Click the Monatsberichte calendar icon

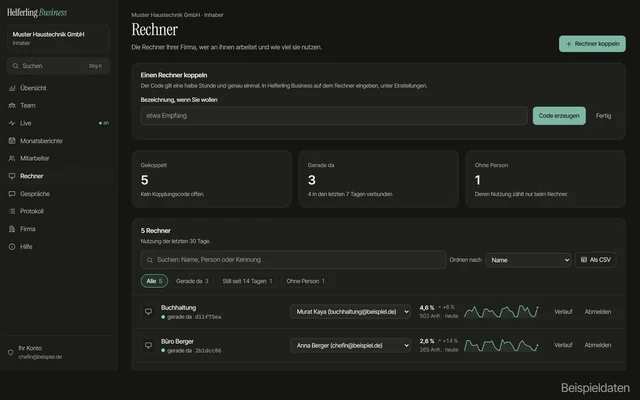12,141
